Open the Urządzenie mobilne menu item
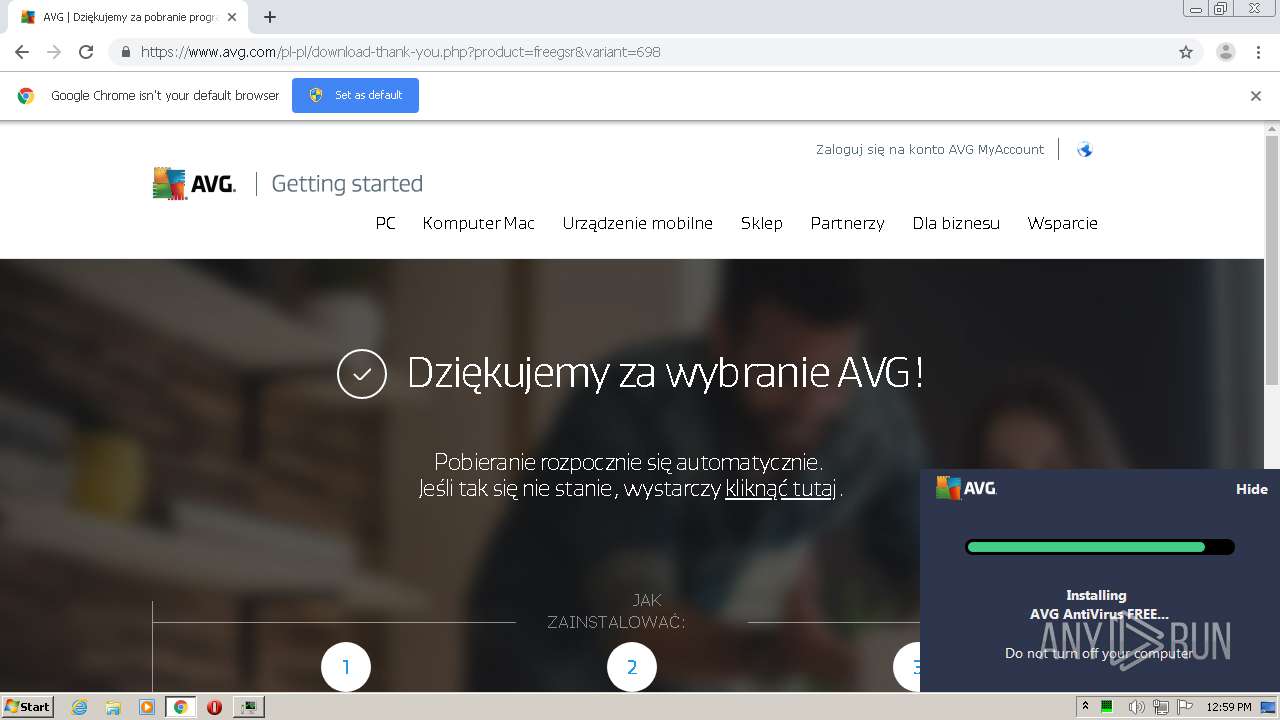Viewport: 1280px width, 720px height. pos(638,223)
